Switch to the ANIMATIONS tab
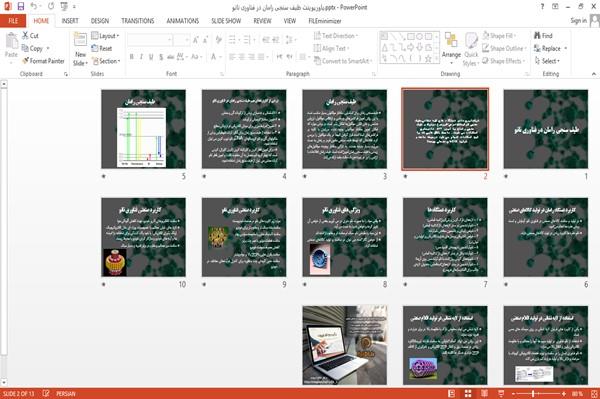Viewport: 600px width, 399px height. pyautogui.click(x=183, y=21)
